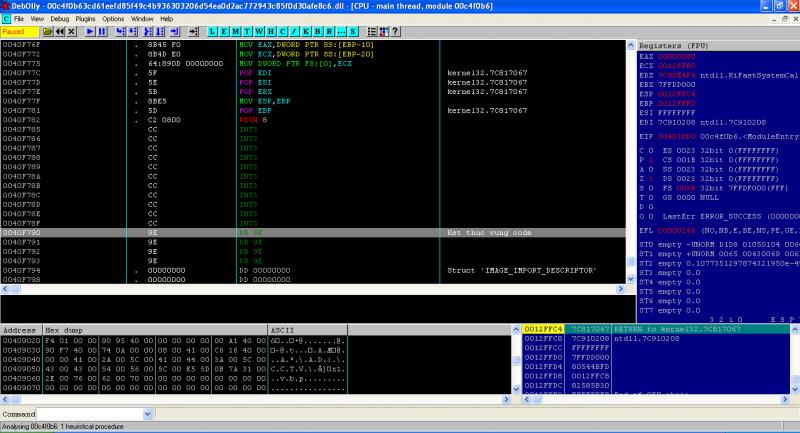Screen dimensions: 800x433
Task: Show CPU window with C button
Action: 283,32
